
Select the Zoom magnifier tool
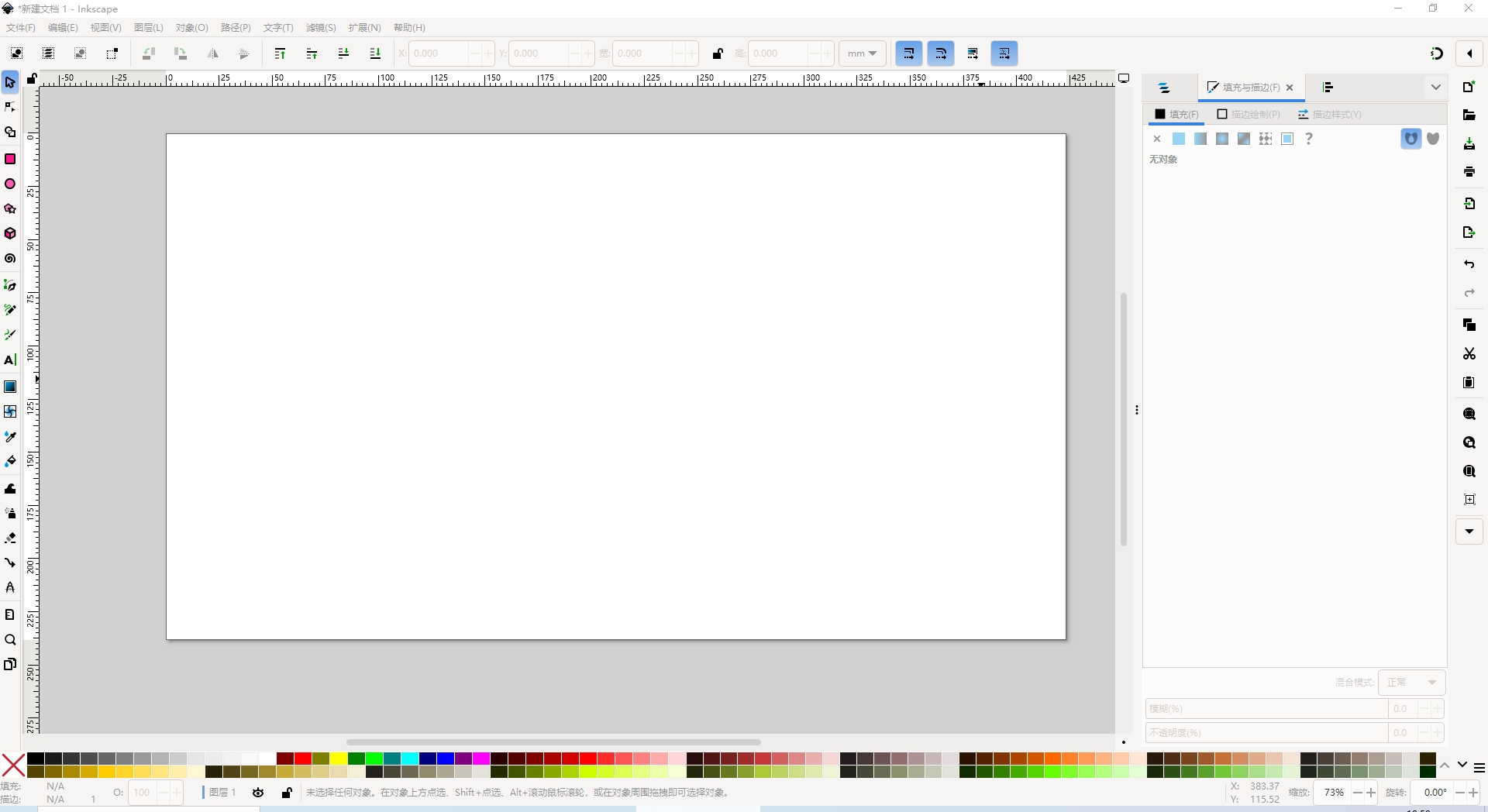point(10,640)
